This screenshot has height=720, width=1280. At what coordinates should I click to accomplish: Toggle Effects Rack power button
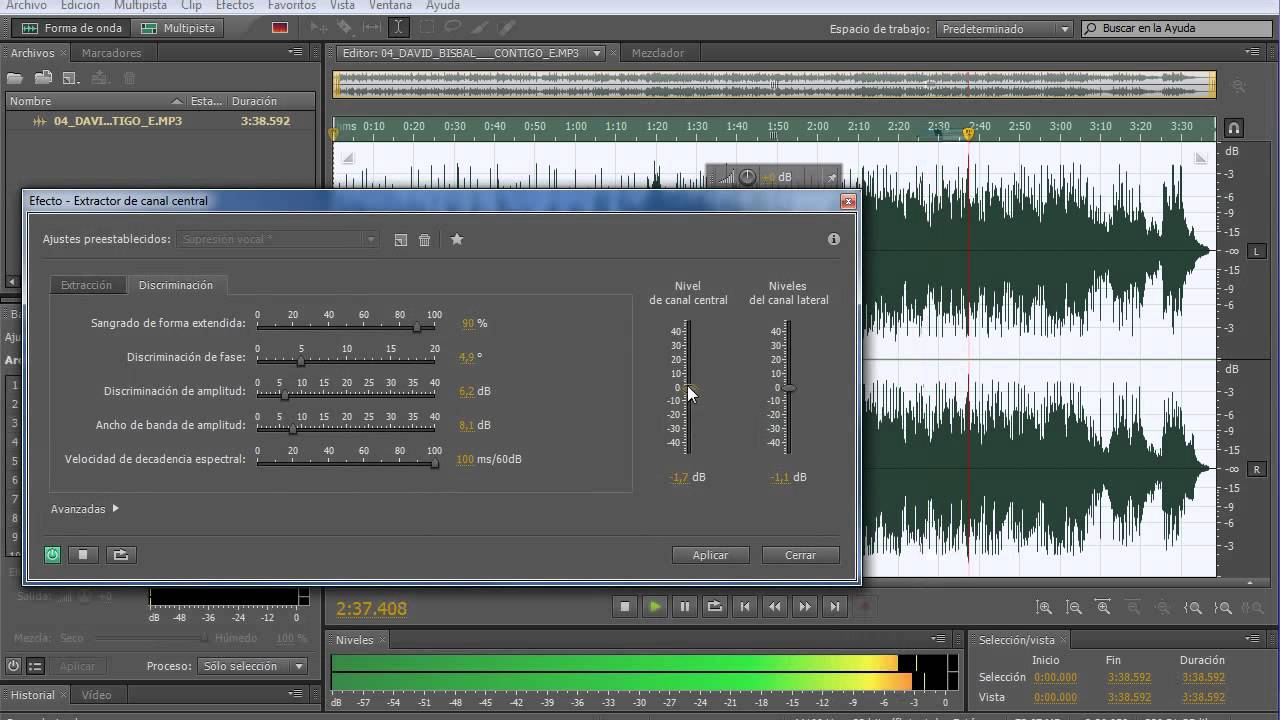pos(13,666)
